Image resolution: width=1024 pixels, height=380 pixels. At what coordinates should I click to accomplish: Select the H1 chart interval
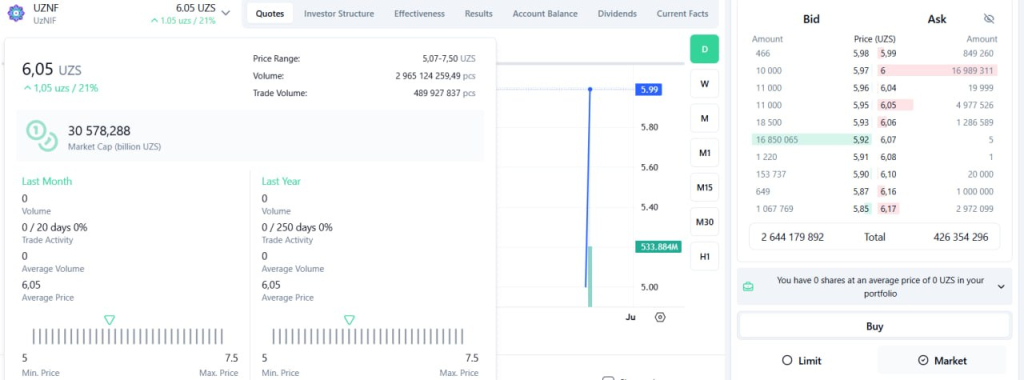(x=705, y=257)
